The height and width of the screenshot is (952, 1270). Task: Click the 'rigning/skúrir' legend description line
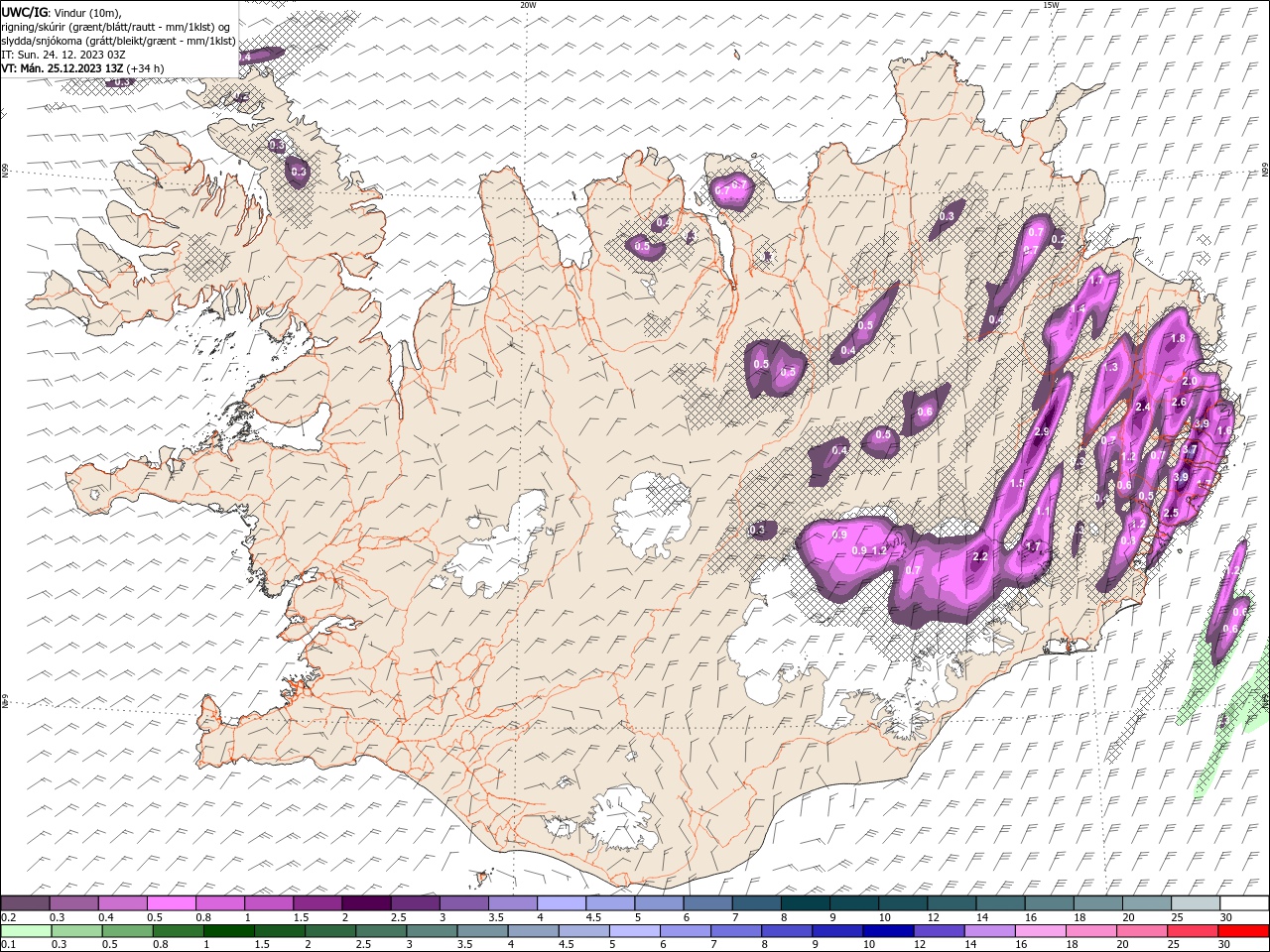point(116,27)
